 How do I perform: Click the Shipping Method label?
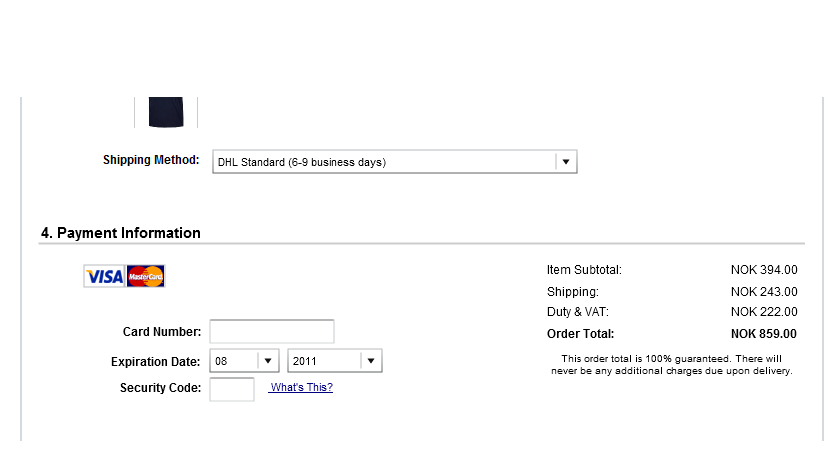click(151, 160)
